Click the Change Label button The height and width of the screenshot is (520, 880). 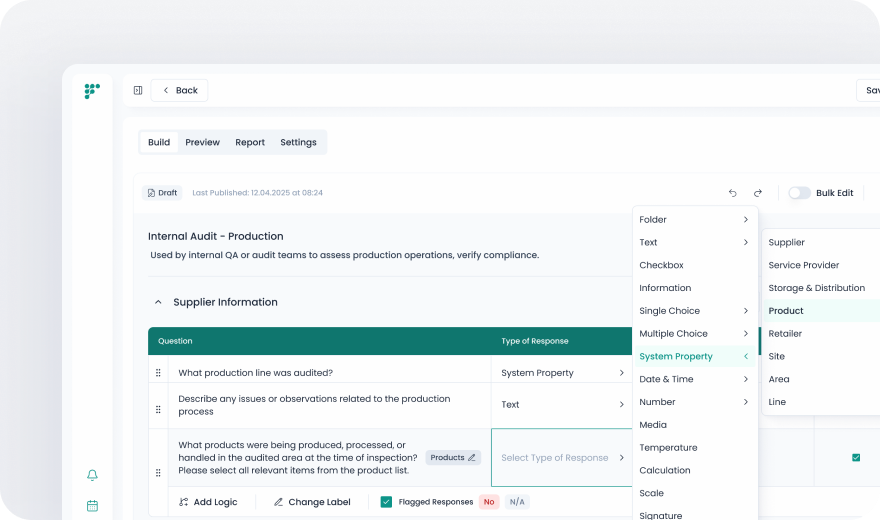tap(312, 502)
